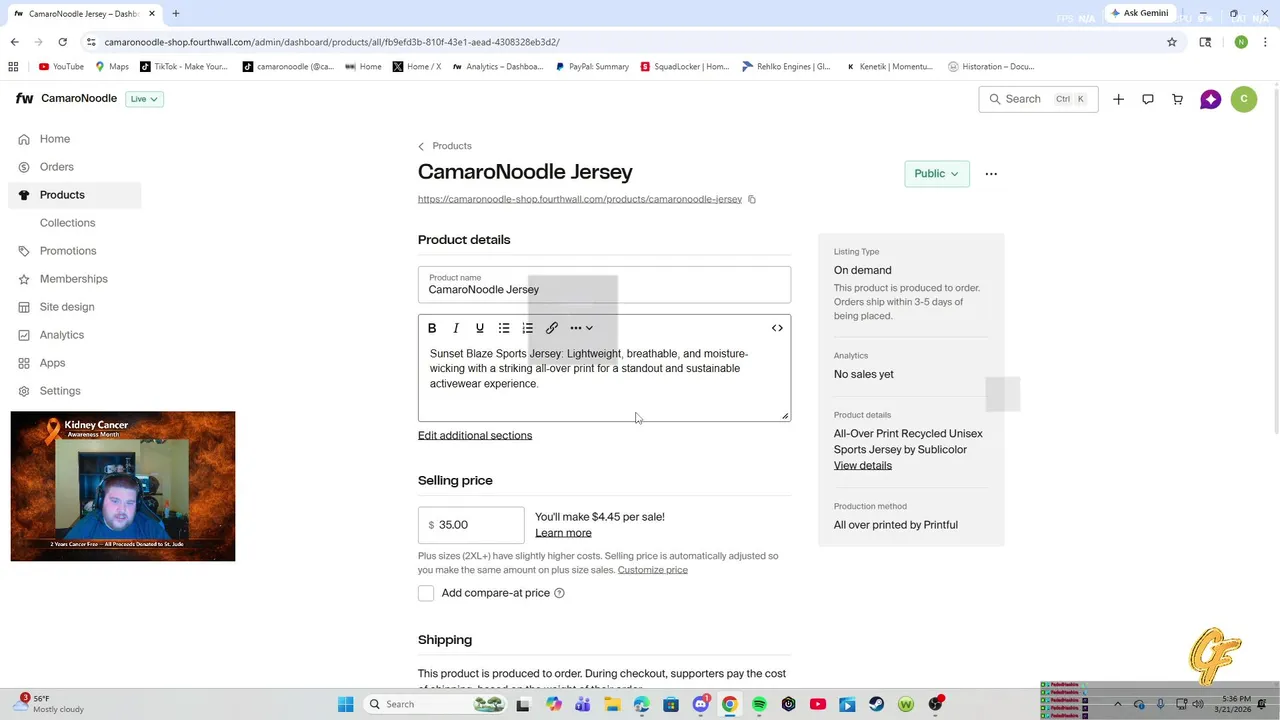The height and width of the screenshot is (720, 1280).
Task: Click the Chrome address bar URL
Action: [332, 42]
